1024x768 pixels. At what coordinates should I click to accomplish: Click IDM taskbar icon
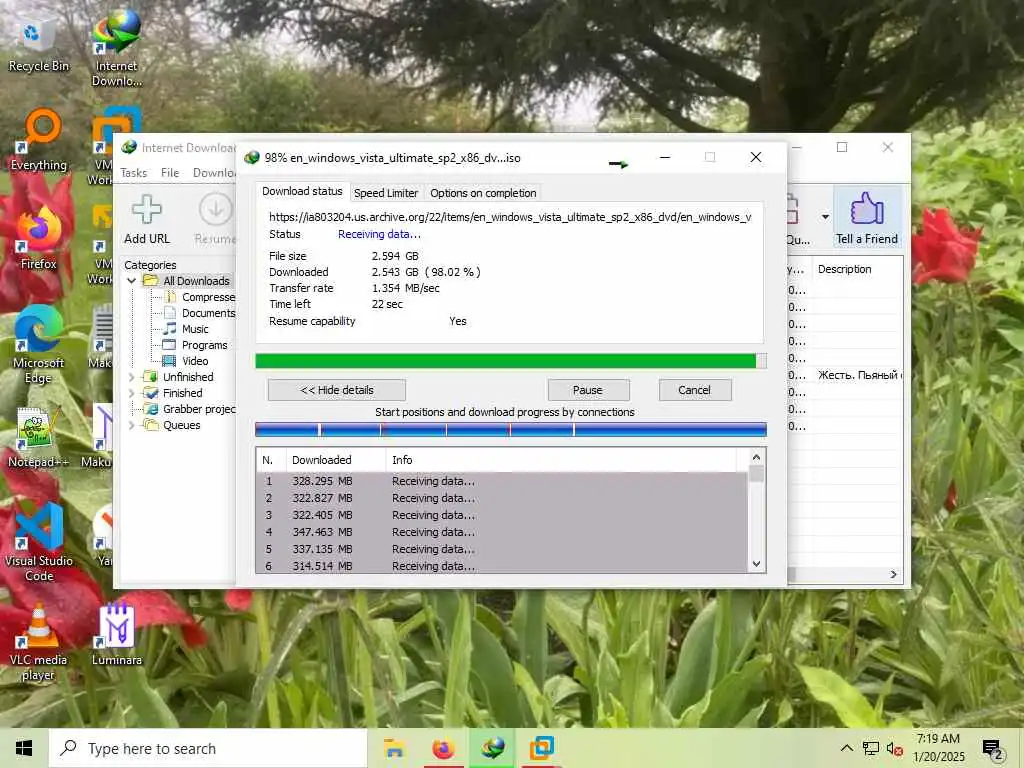tap(492, 748)
